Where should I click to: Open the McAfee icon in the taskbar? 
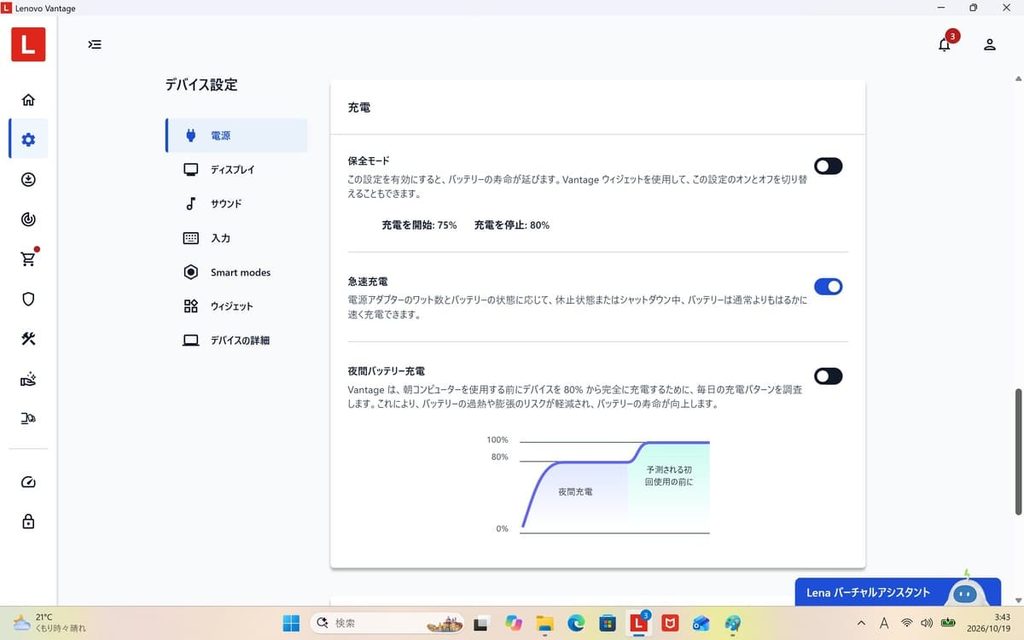tap(669, 624)
